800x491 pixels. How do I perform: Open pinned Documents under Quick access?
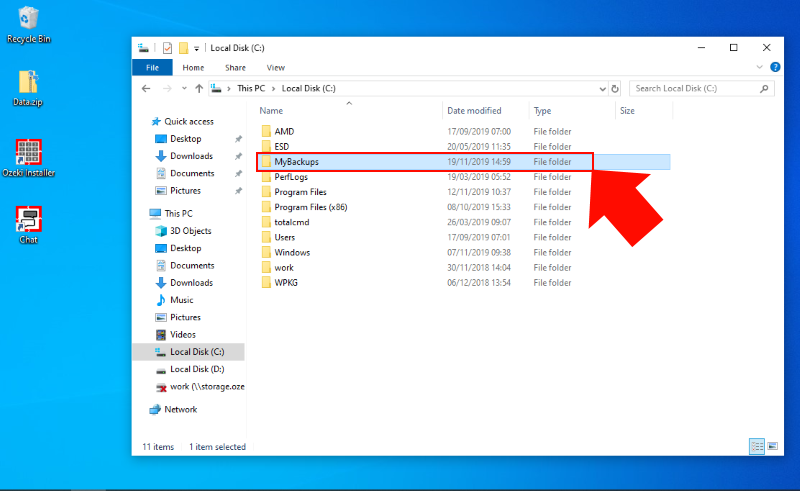[192, 174]
